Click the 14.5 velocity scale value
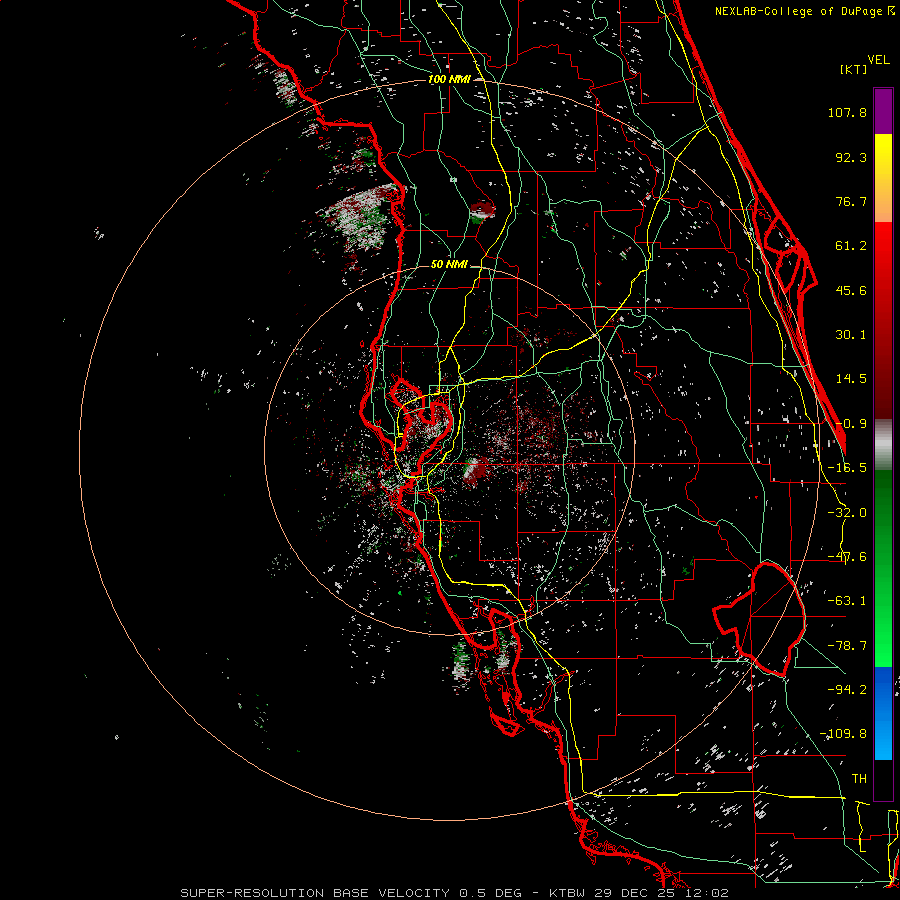This screenshot has height=900, width=900. click(x=851, y=379)
